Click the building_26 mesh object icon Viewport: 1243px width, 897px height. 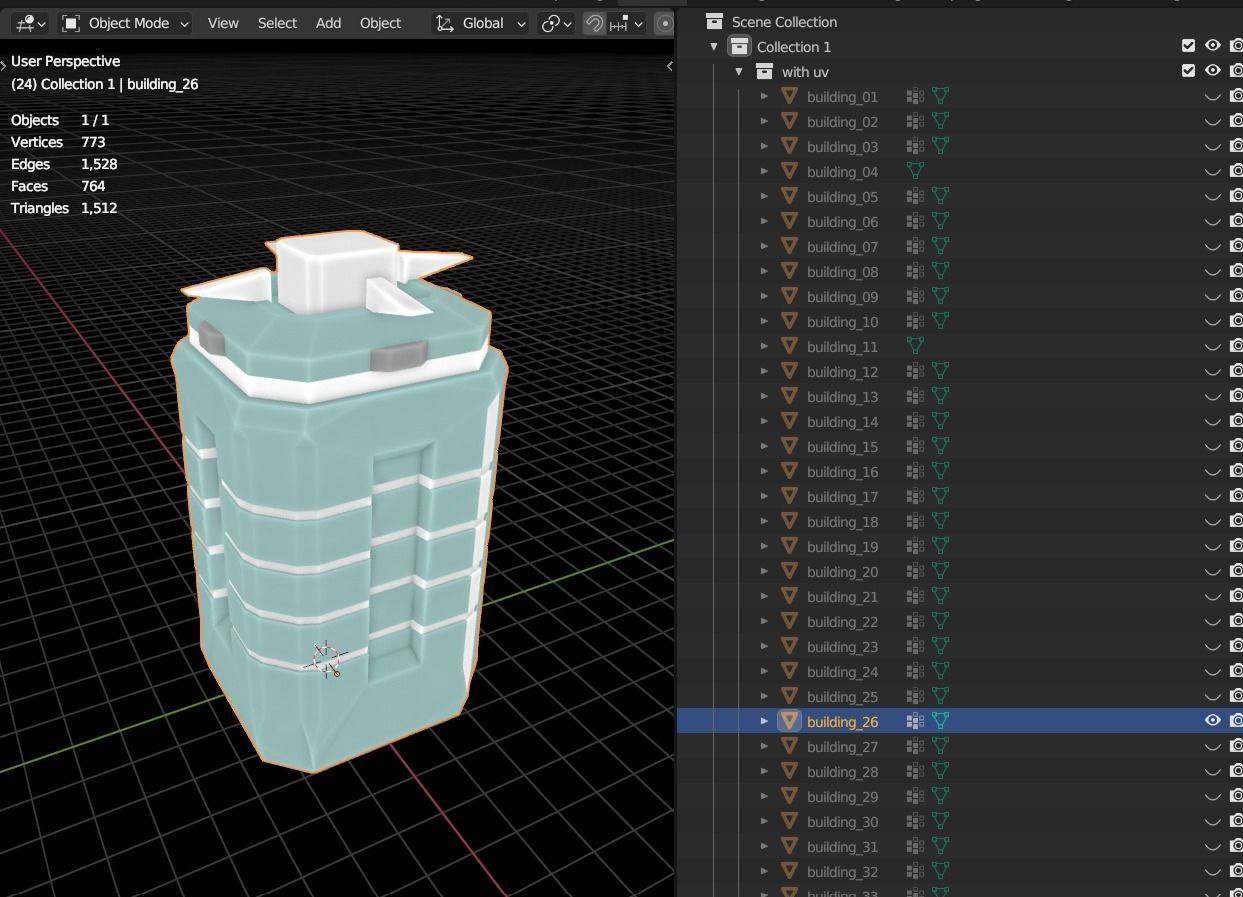[x=789, y=721]
